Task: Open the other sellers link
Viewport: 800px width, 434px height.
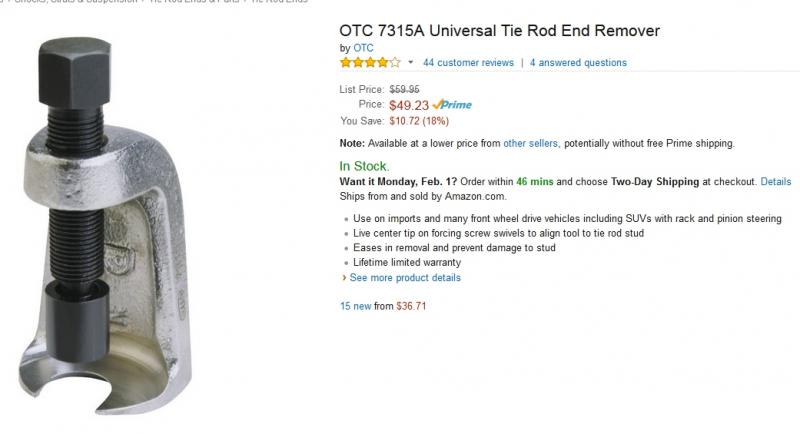Action: 530,143
